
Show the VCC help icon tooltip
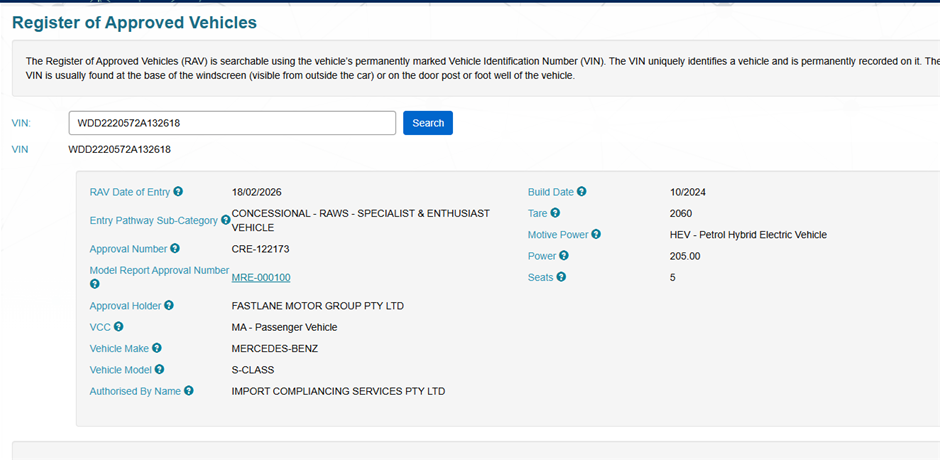coord(119,327)
